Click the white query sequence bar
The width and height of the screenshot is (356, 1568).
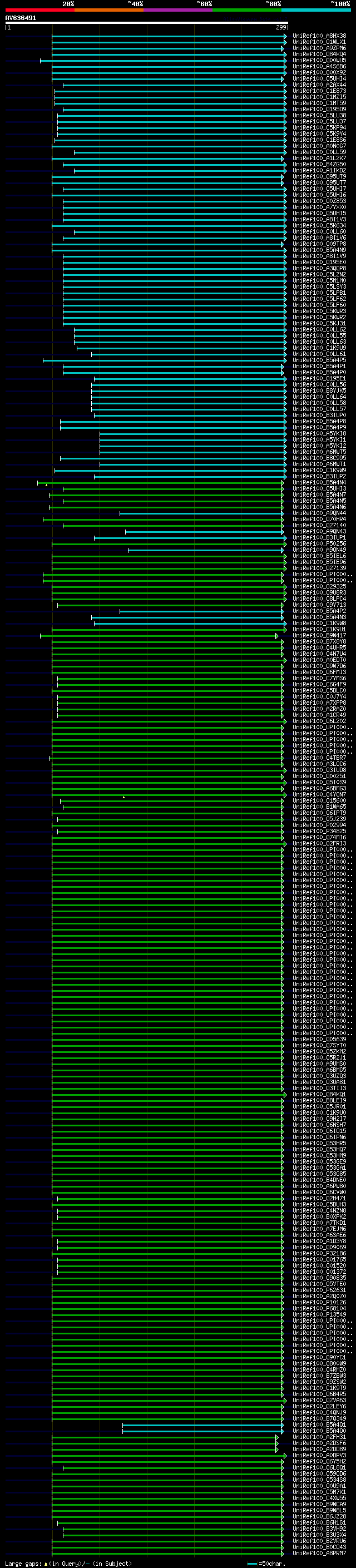click(x=147, y=23)
